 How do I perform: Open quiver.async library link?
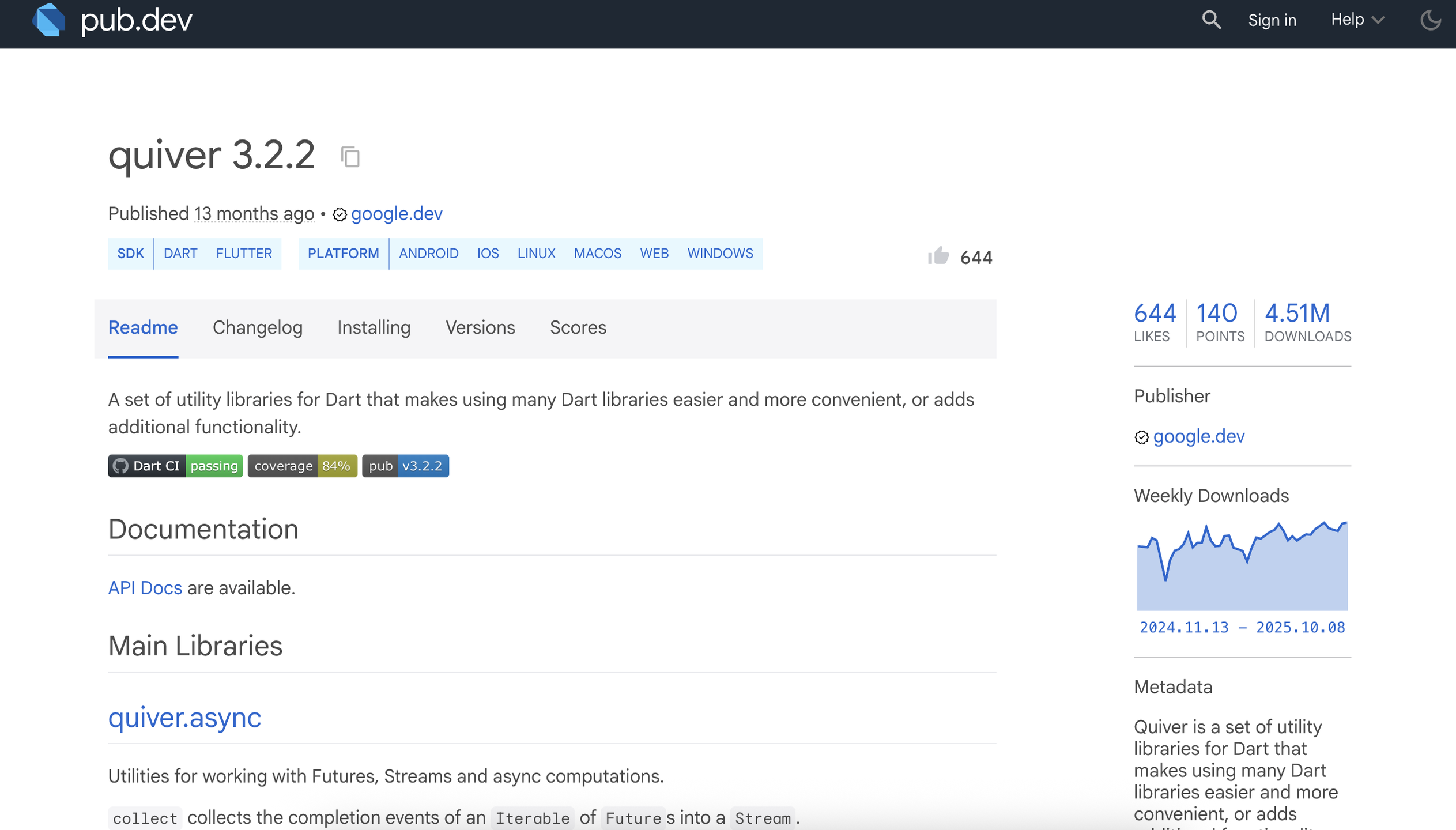pyautogui.click(x=184, y=717)
